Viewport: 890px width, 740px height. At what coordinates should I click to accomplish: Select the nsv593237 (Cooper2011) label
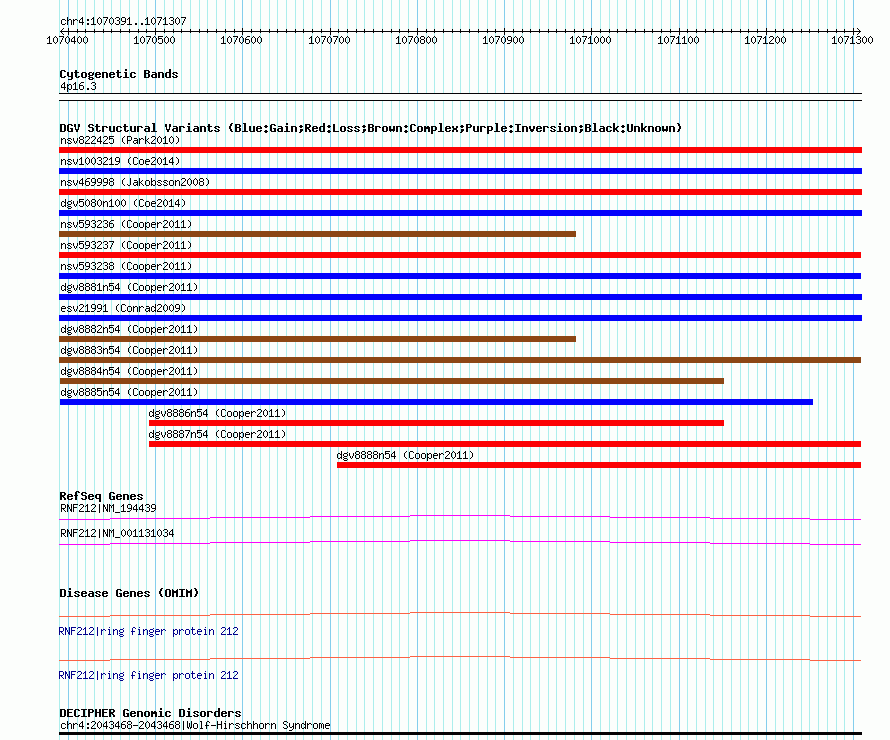coord(126,245)
